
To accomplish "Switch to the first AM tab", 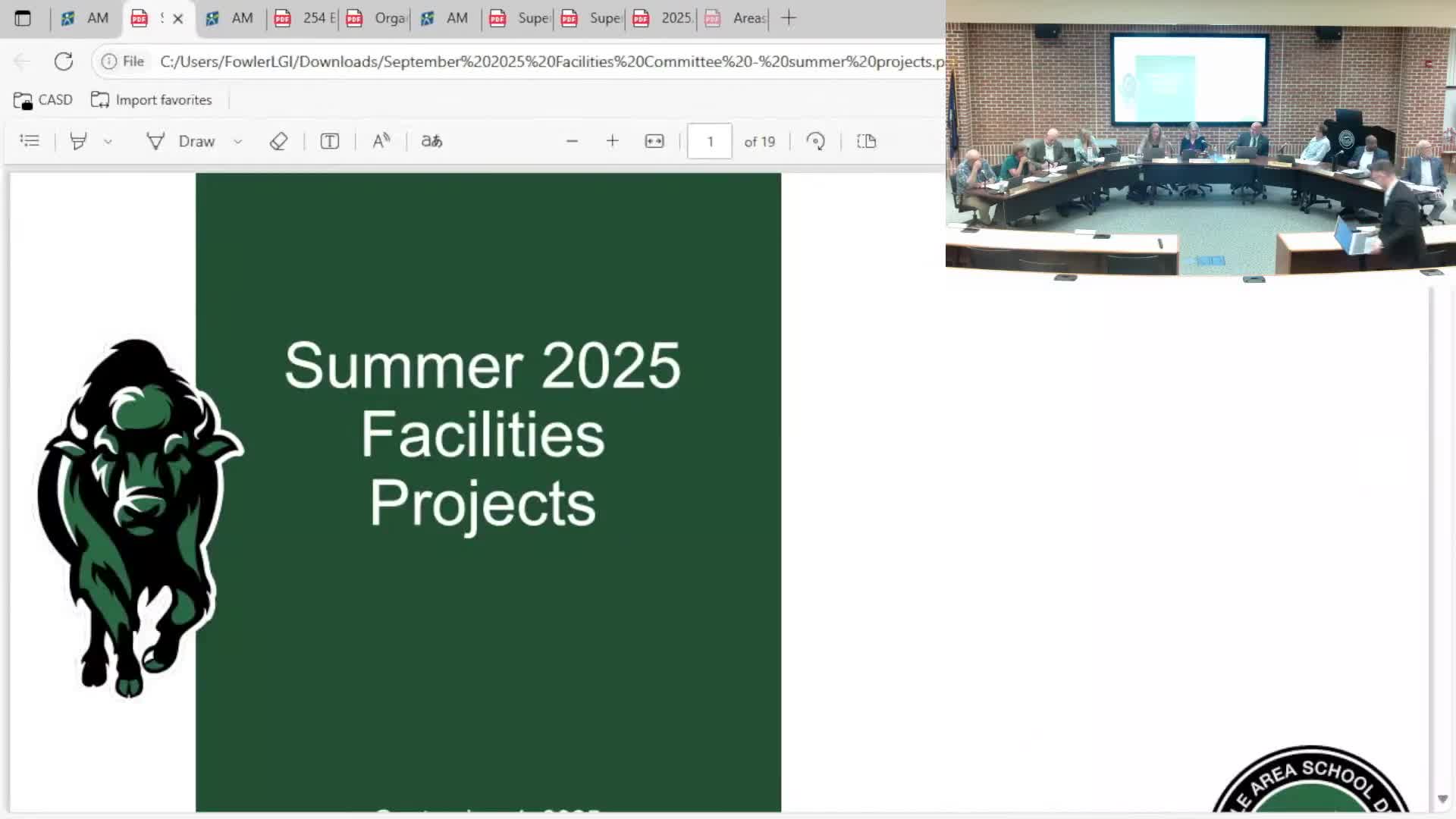I will (85, 18).
